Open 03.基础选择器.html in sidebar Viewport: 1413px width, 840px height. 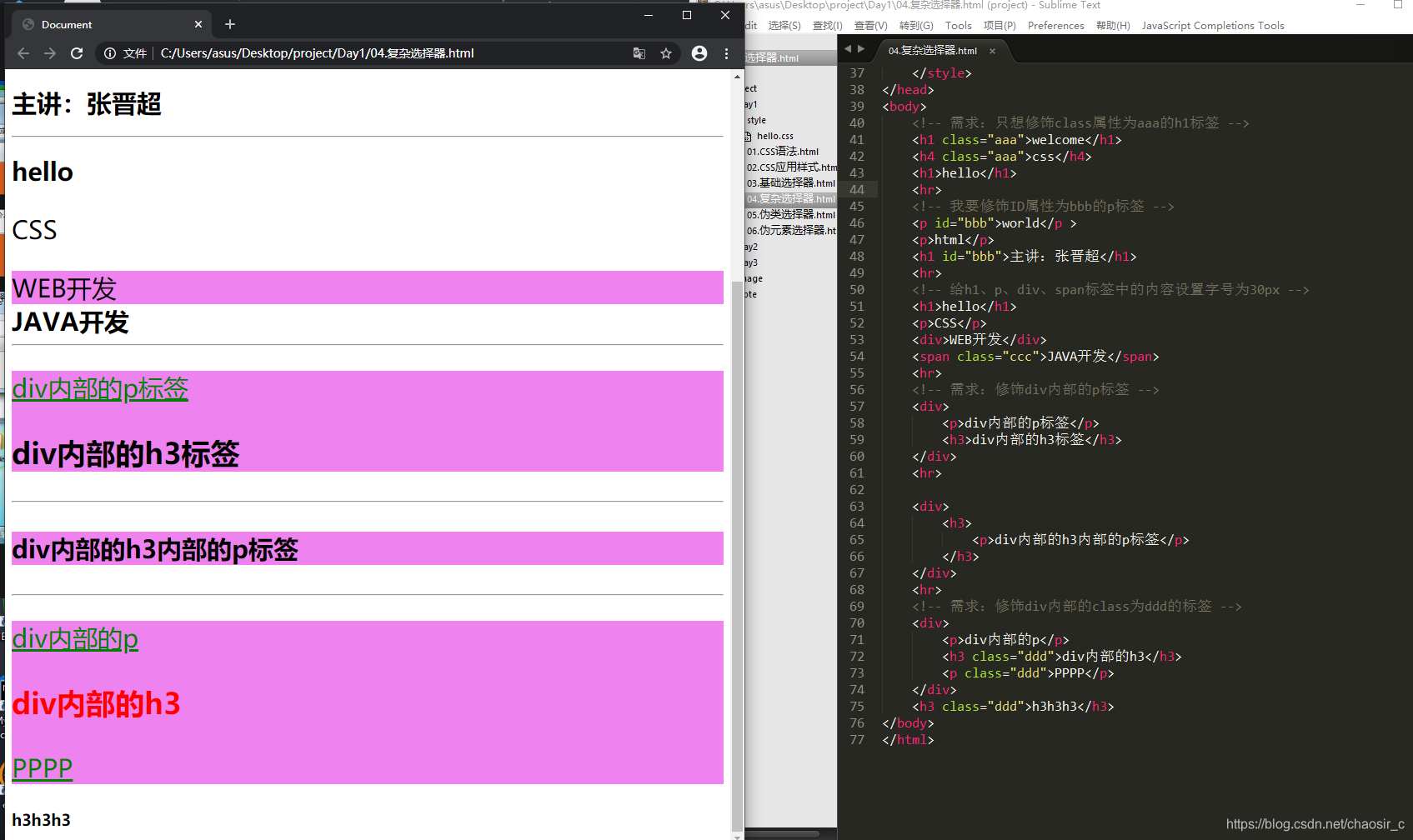click(x=791, y=183)
